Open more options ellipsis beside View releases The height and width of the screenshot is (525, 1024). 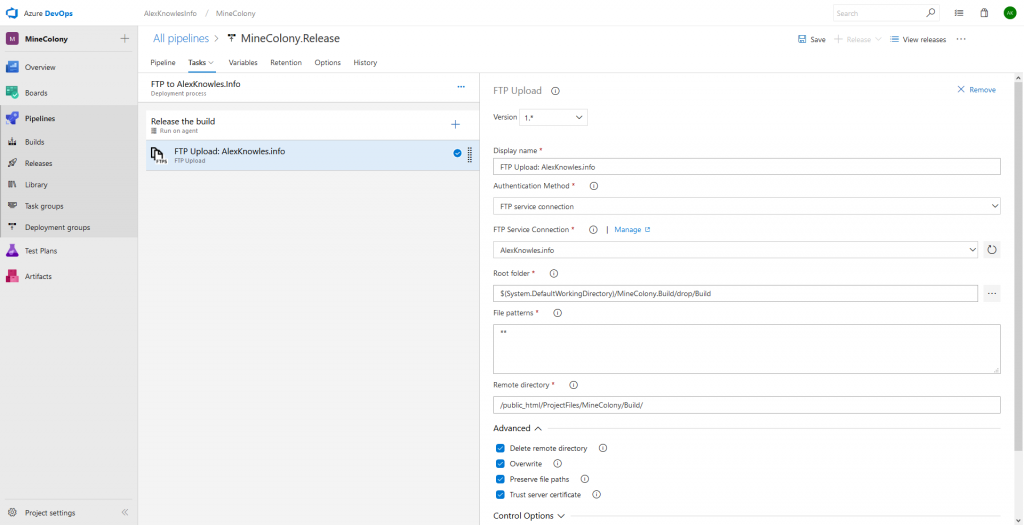961,39
